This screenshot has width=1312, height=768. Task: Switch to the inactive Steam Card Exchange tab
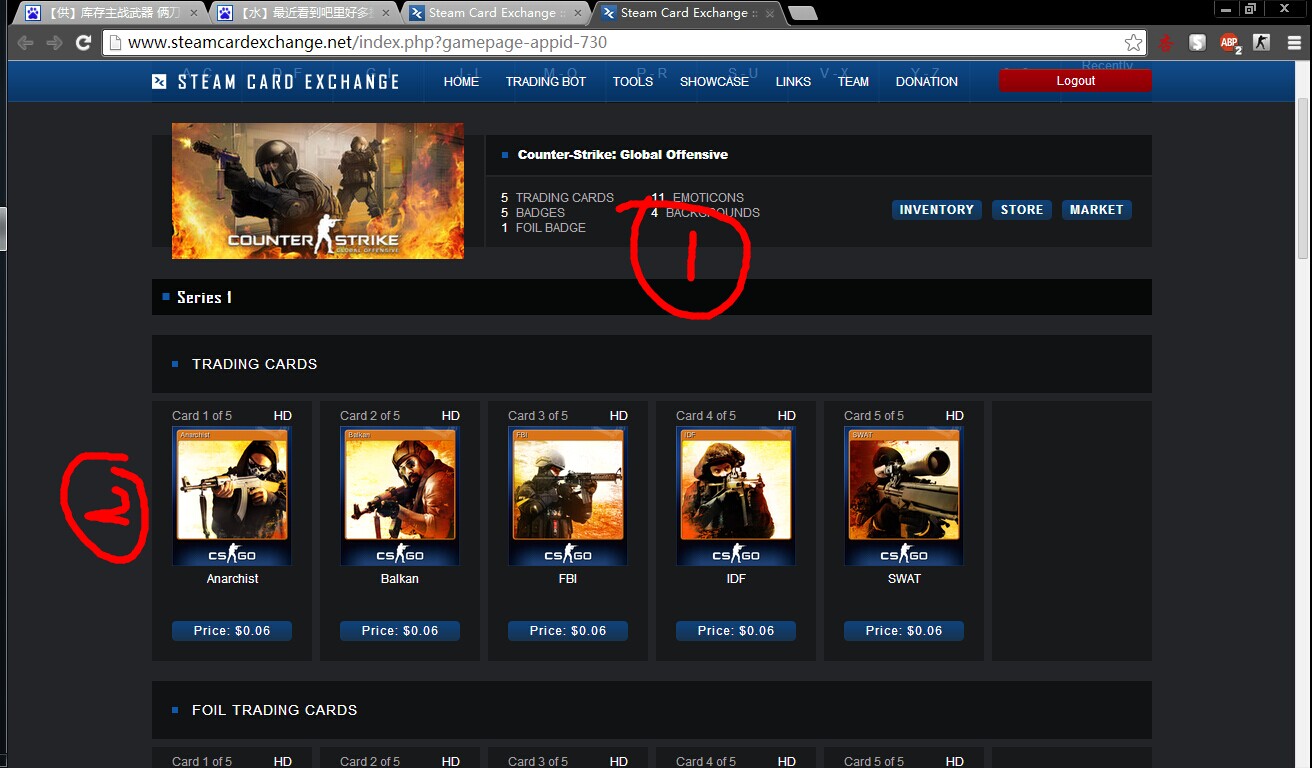[495, 13]
